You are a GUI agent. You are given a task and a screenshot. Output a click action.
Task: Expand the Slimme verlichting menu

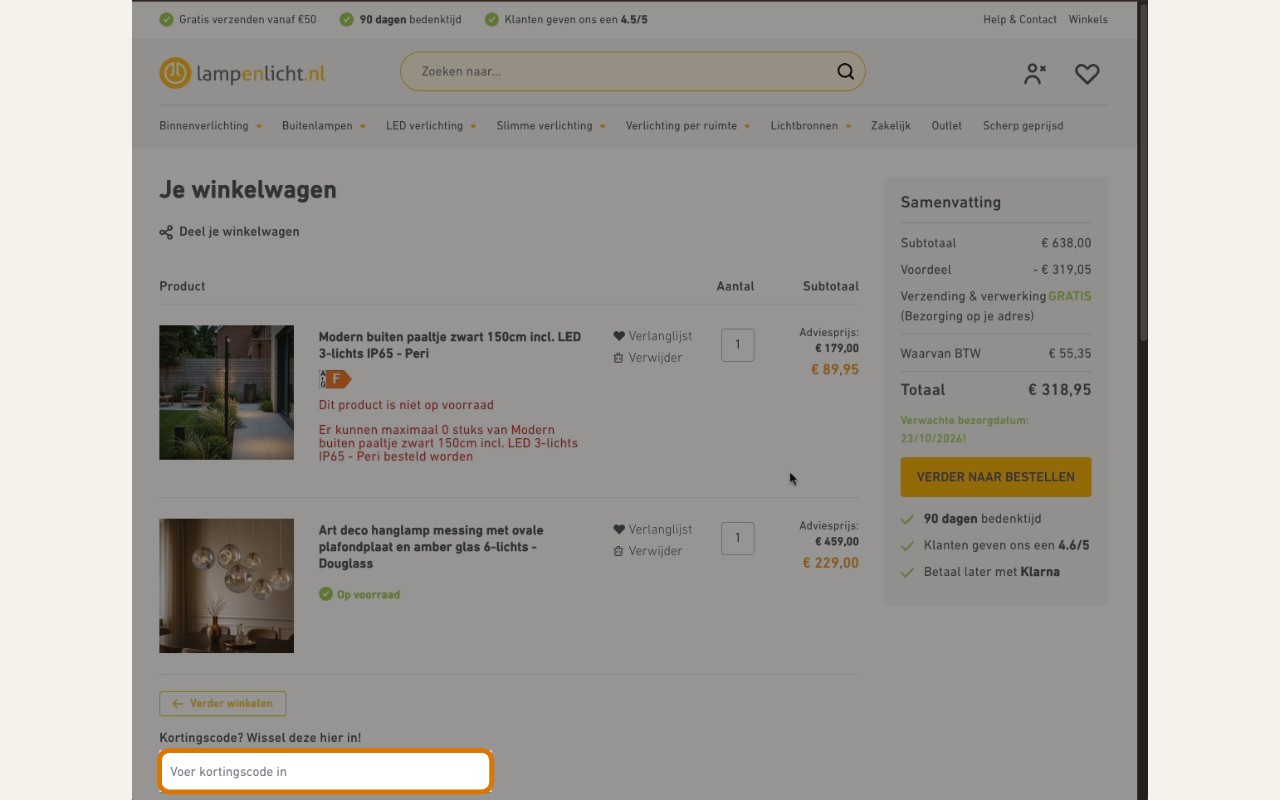(x=550, y=126)
